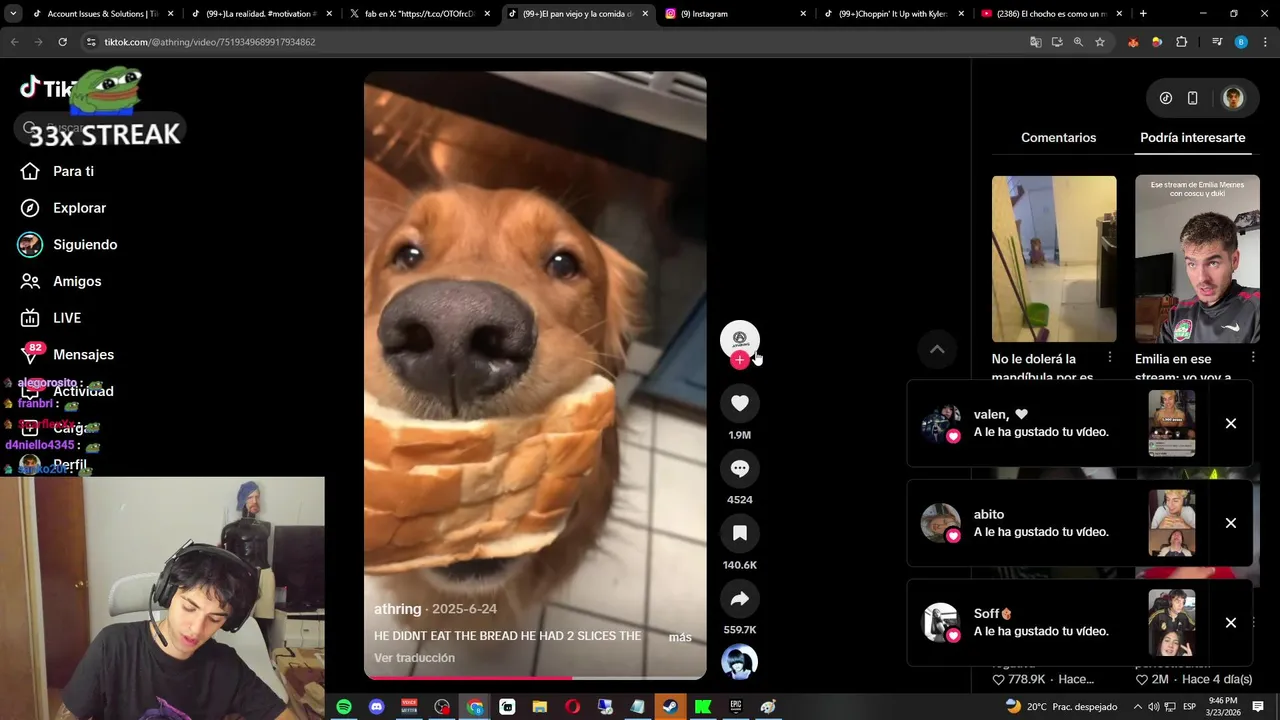Image resolution: width=1280 pixels, height=720 pixels.
Task: Follow athring using the red plus badge
Action: coord(740,360)
